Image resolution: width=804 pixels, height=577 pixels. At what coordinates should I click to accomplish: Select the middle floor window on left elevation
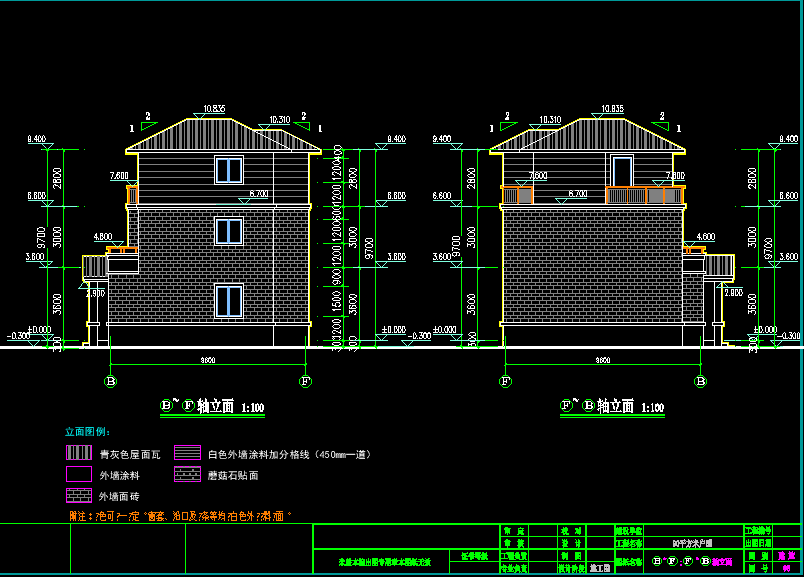click(x=229, y=232)
